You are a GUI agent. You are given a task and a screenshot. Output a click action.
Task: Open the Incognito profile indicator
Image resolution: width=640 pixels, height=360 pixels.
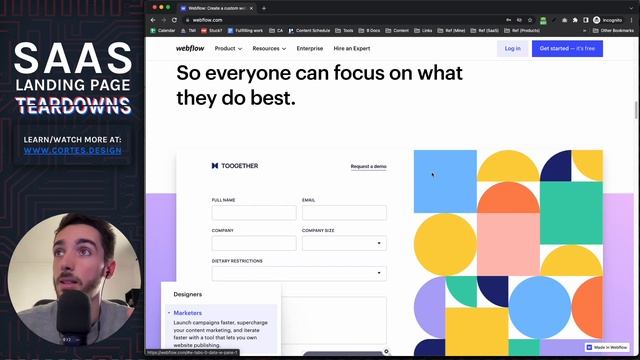pyautogui.click(x=608, y=20)
